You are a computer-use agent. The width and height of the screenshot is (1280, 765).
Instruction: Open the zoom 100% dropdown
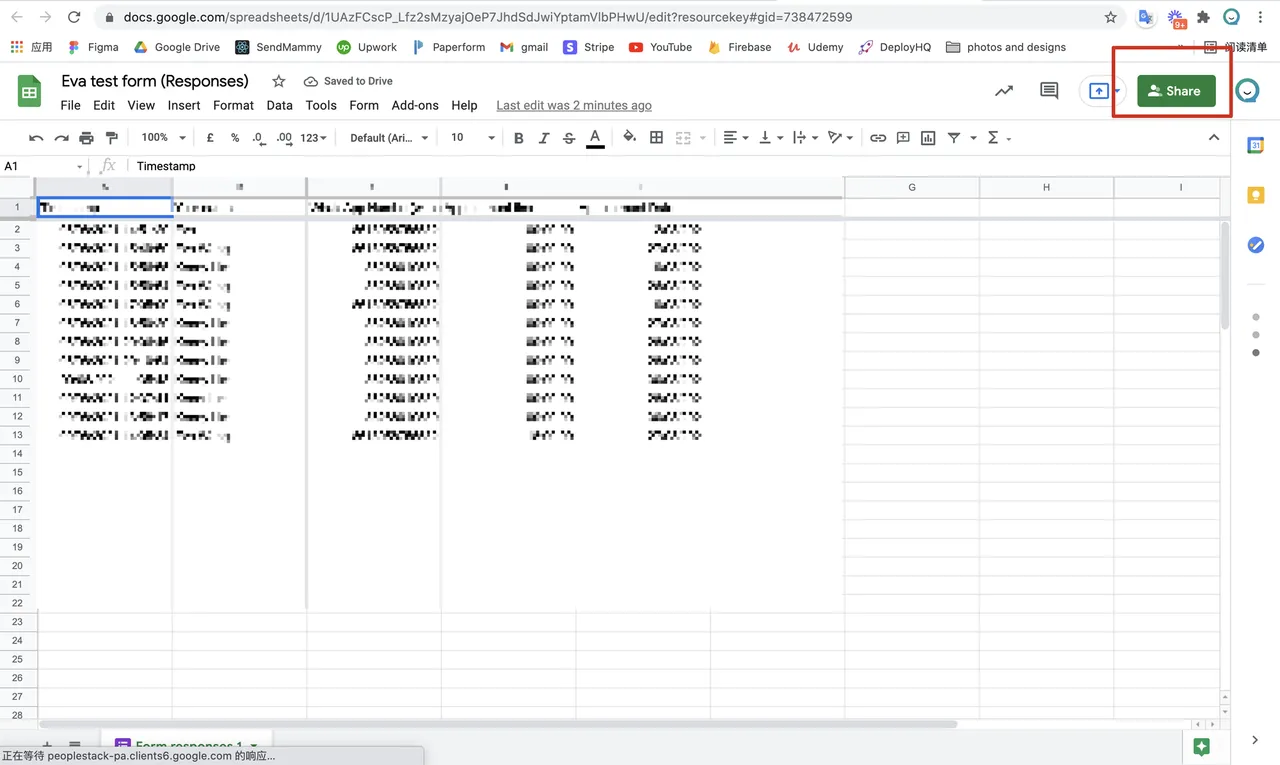163,138
